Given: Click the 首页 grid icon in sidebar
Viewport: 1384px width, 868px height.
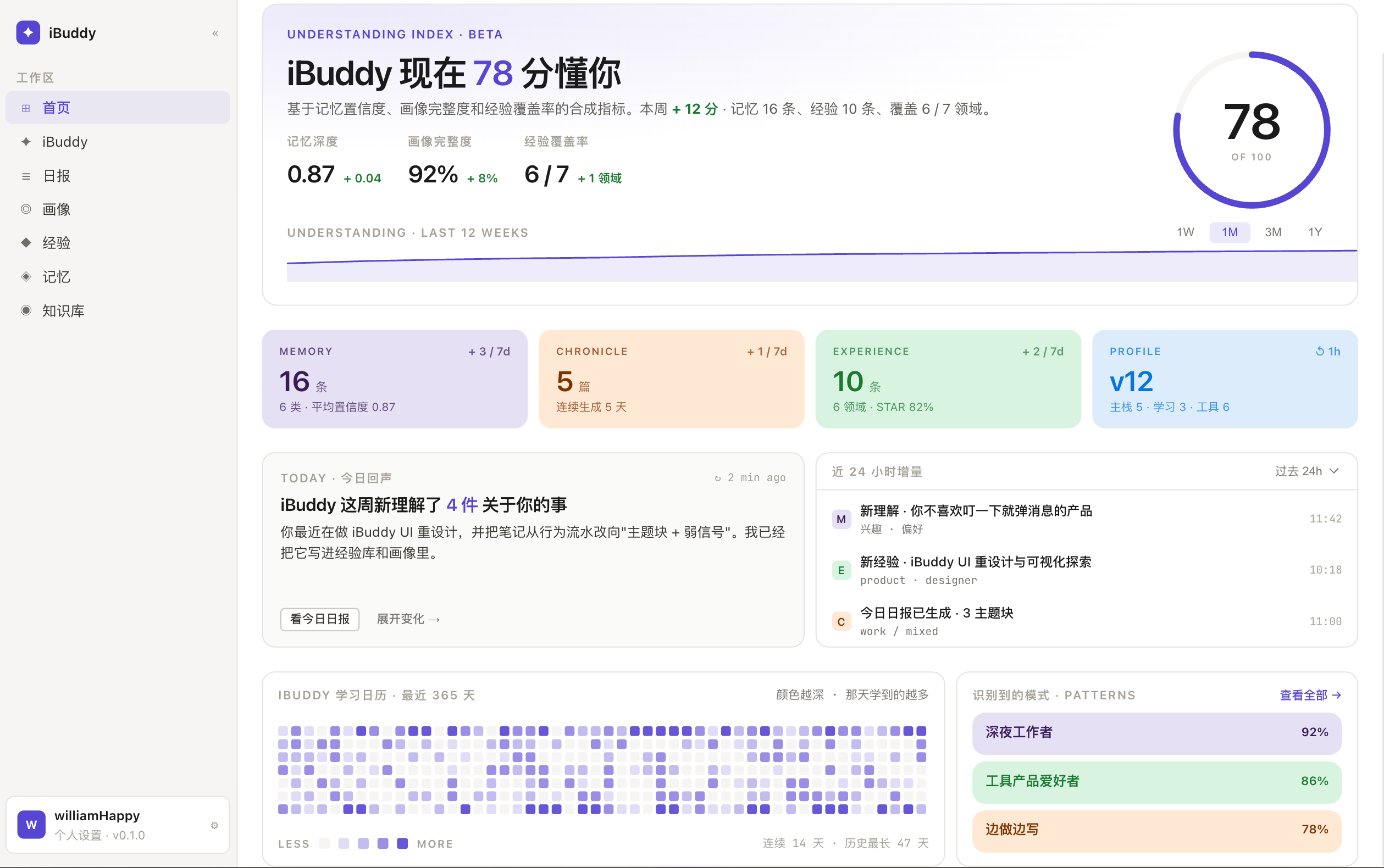Looking at the screenshot, I should click(26, 108).
